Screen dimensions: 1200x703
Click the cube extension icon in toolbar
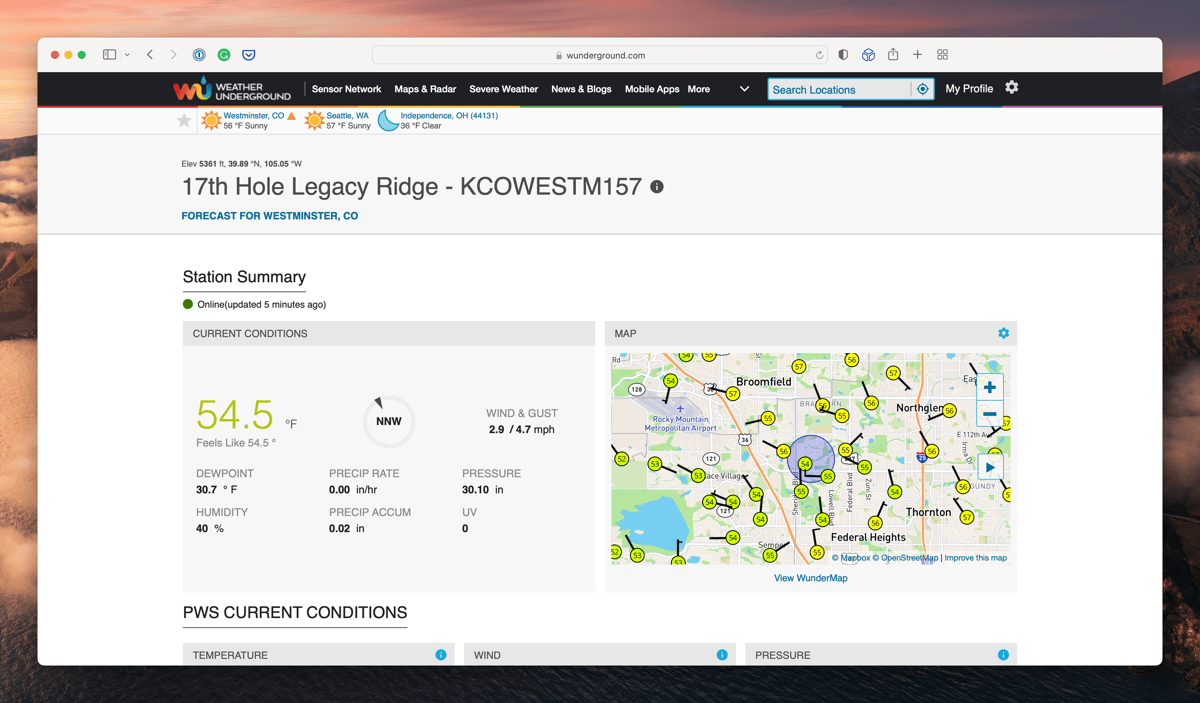[868, 55]
